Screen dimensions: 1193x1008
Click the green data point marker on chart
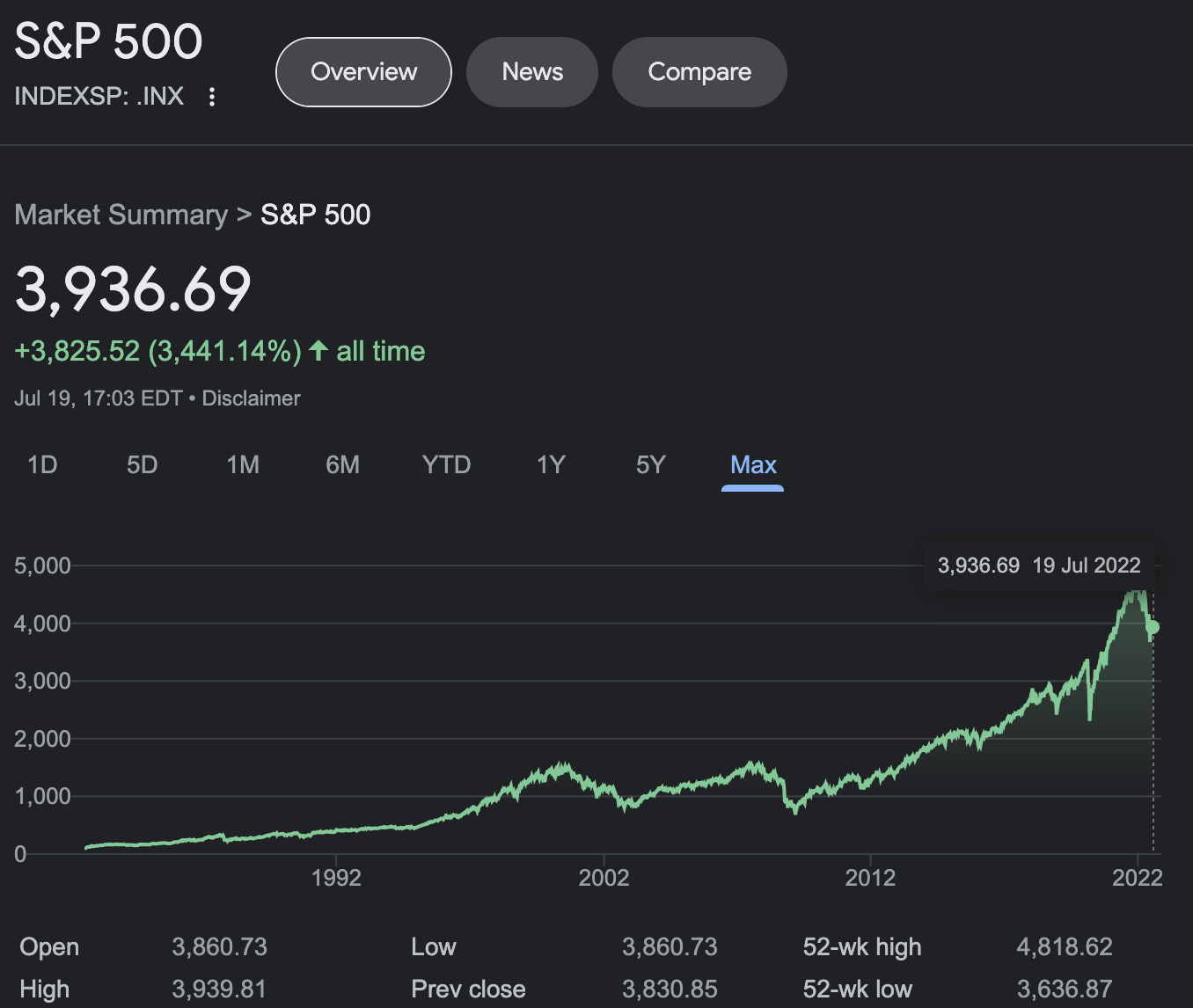1153,627
